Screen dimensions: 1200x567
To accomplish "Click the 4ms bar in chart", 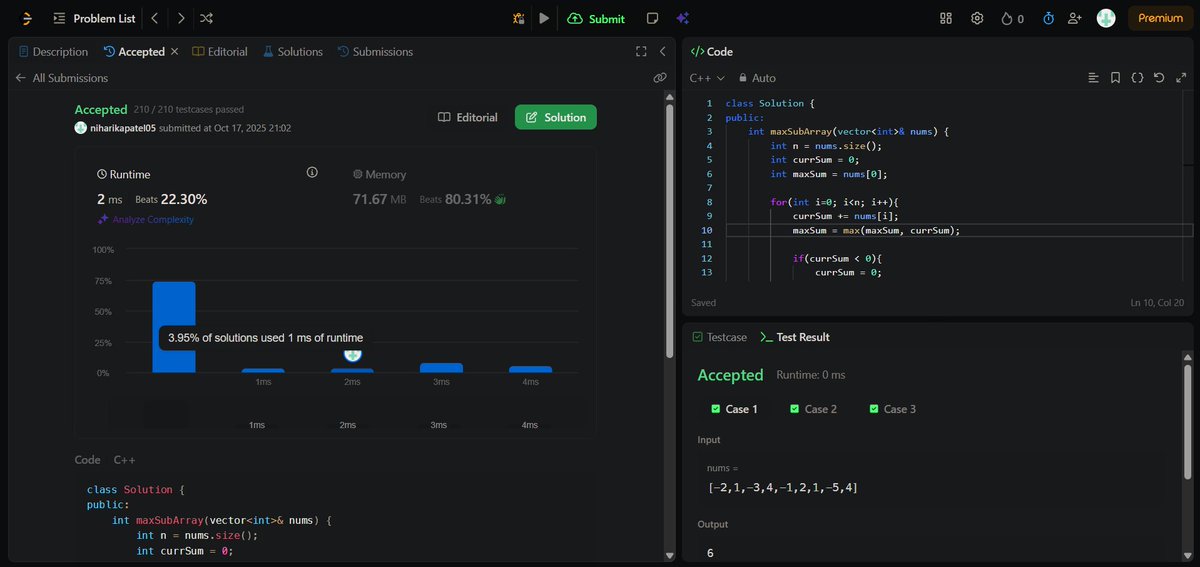I will click(x=530, y=370).
